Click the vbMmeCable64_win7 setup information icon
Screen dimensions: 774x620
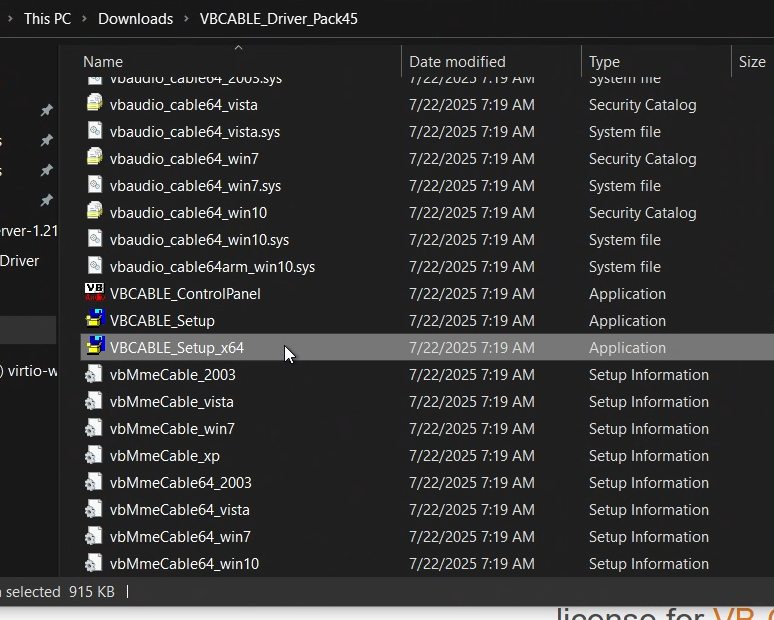click(x=93, y=536)
